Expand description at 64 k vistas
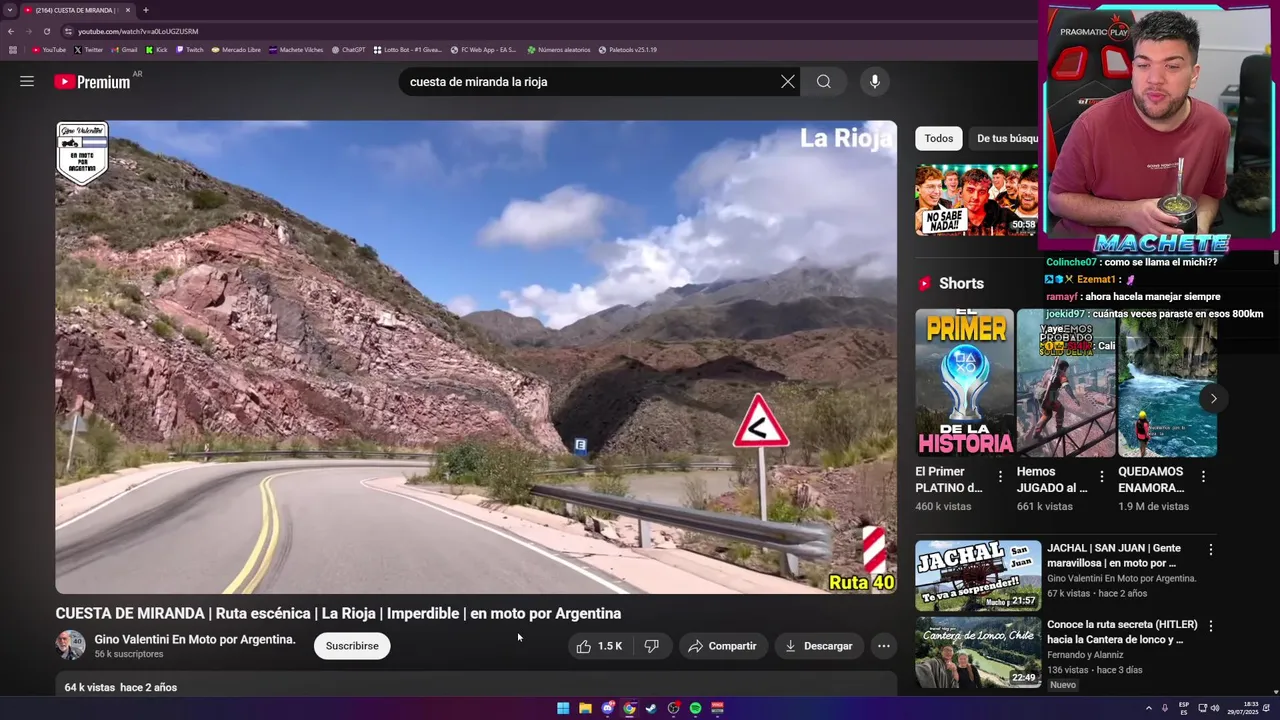This screenshot has height=720, width=1280. click(x=476, y=685)
